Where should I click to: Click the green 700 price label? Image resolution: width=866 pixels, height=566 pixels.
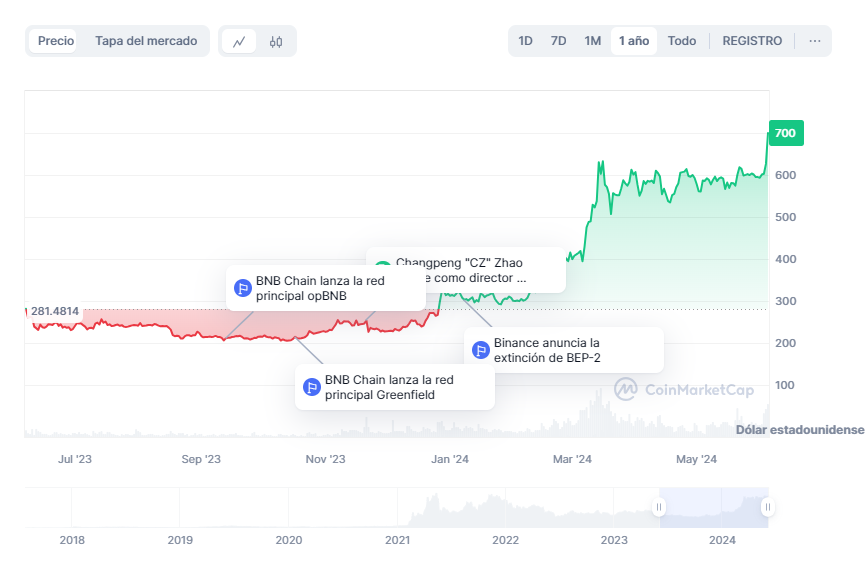(785, 133)
